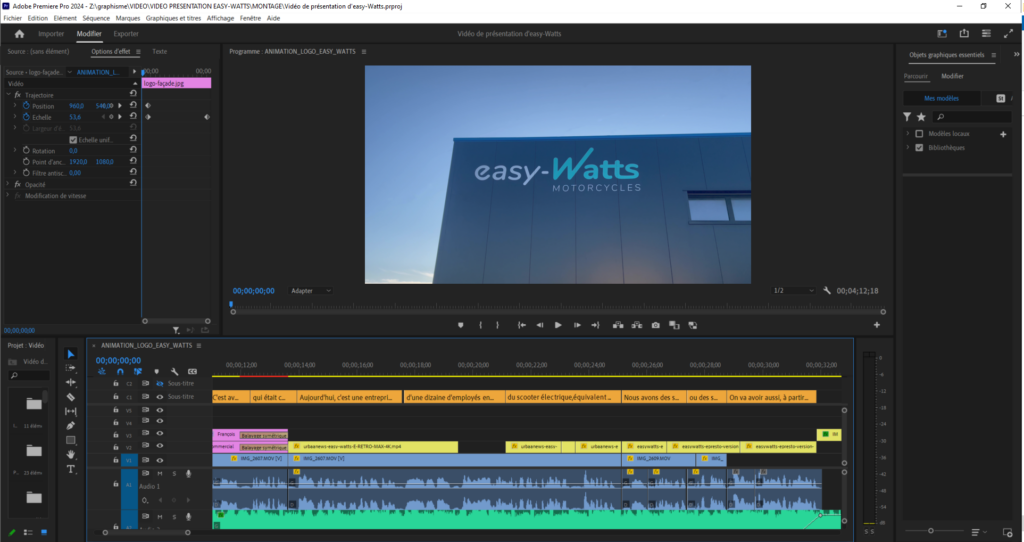Select the Track Select Forward tool
This screenshot has height=542, width=1024.
[x=71, y=368]
